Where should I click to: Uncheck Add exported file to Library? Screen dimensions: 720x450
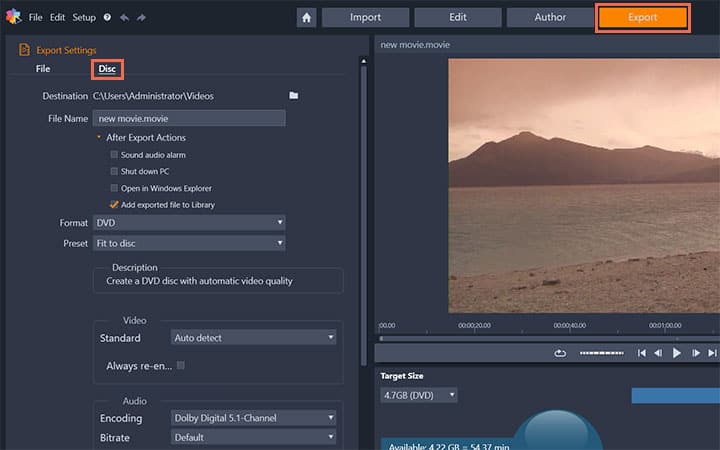tap(114, 204)
